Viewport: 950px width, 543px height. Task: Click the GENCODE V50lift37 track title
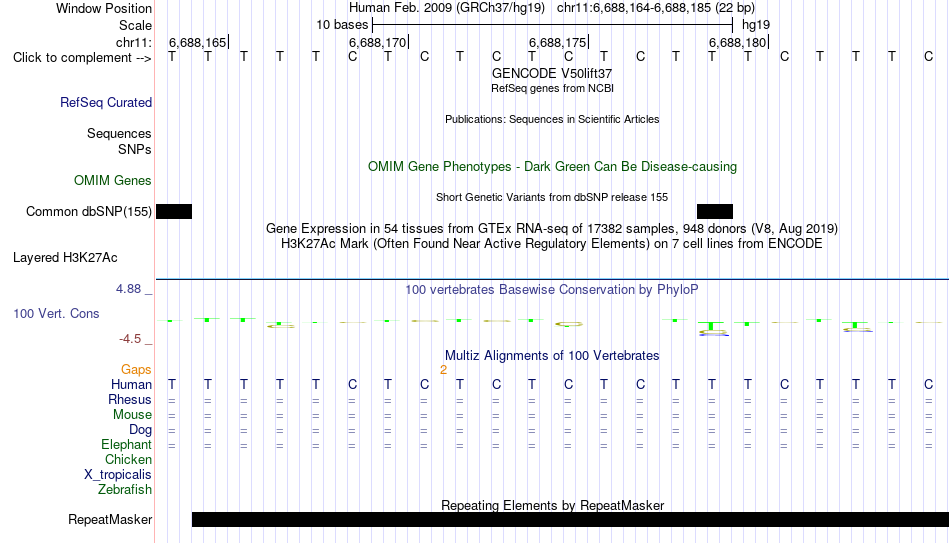(552, 73)
